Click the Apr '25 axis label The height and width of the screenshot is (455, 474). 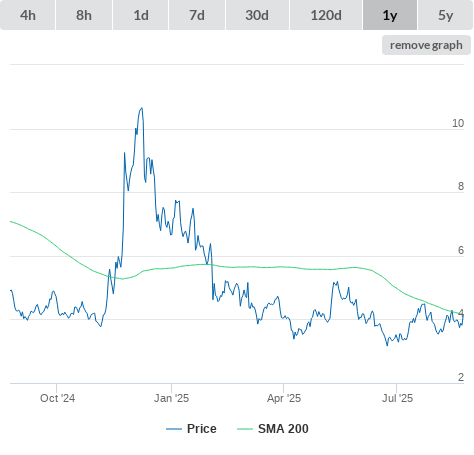tap(284, 398)
